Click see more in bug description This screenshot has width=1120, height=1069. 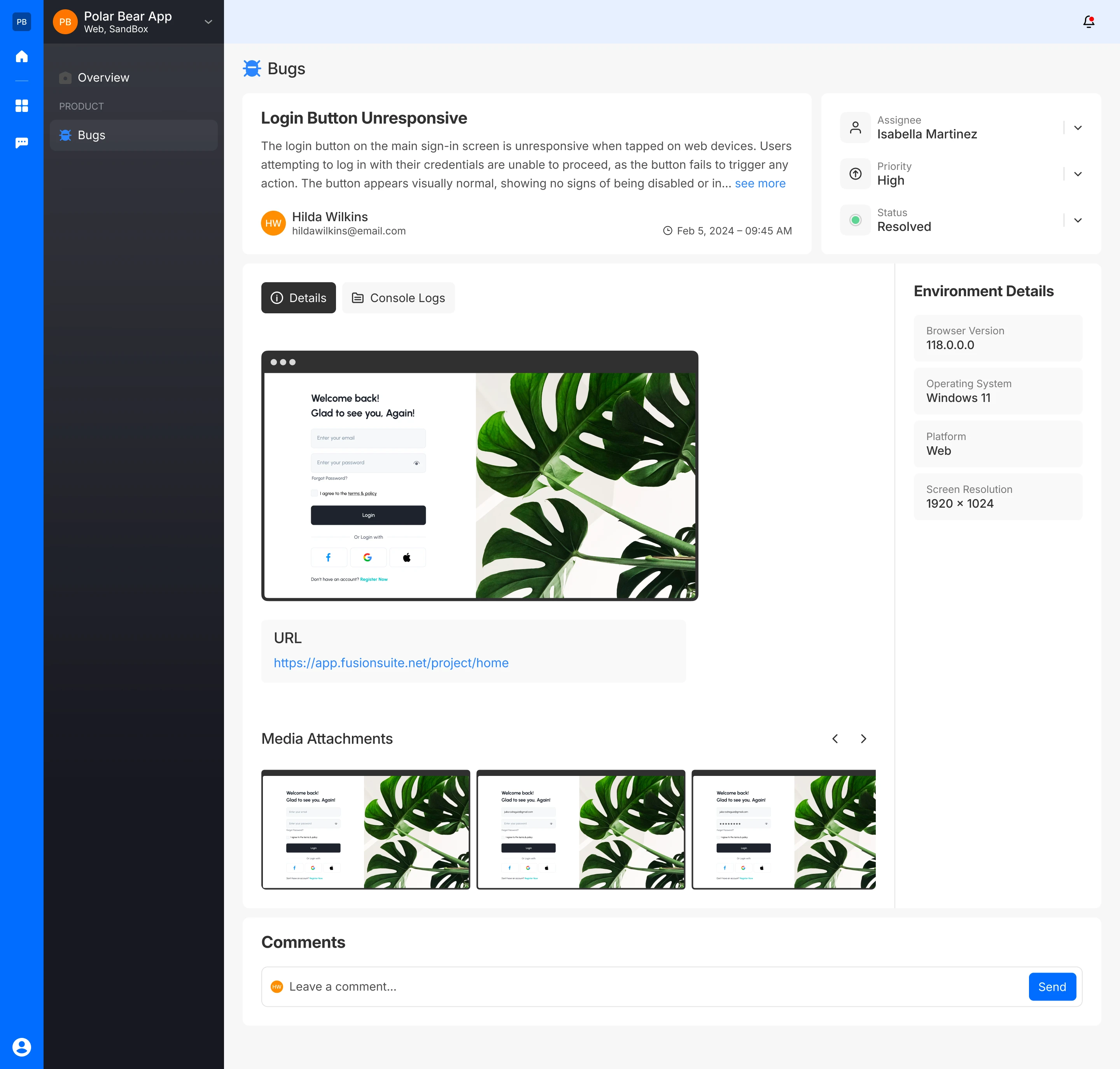point(760,183)
